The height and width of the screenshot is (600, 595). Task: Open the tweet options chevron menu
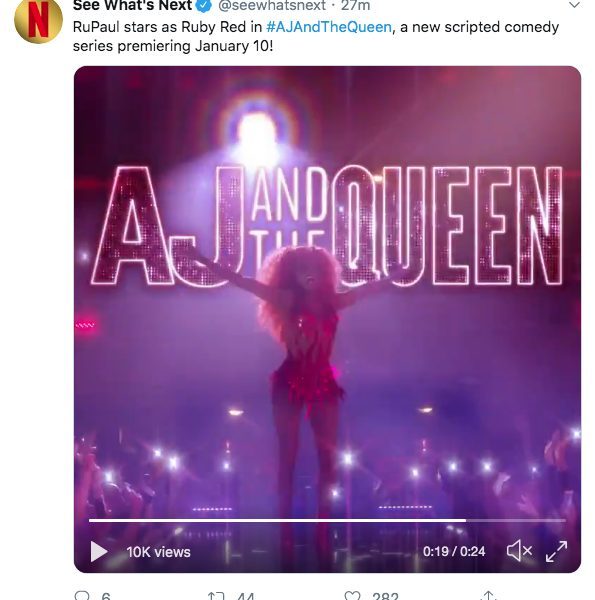(x=574, y=5)
